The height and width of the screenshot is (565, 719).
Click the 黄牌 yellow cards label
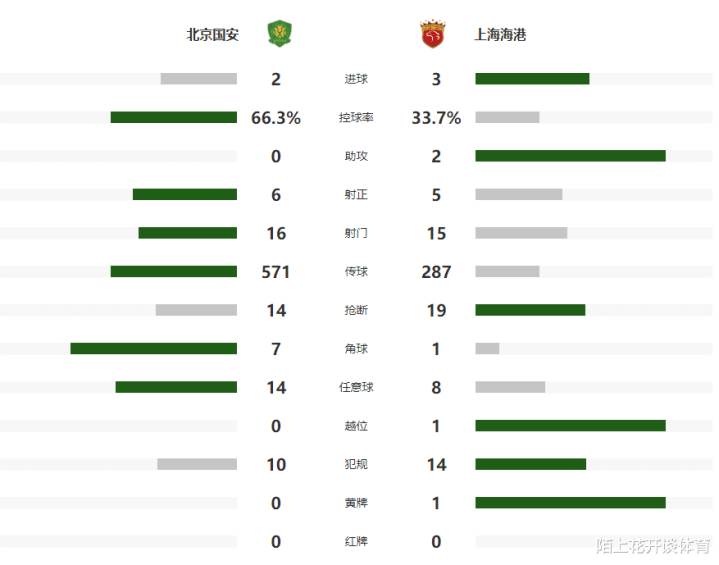pos(356,503)
